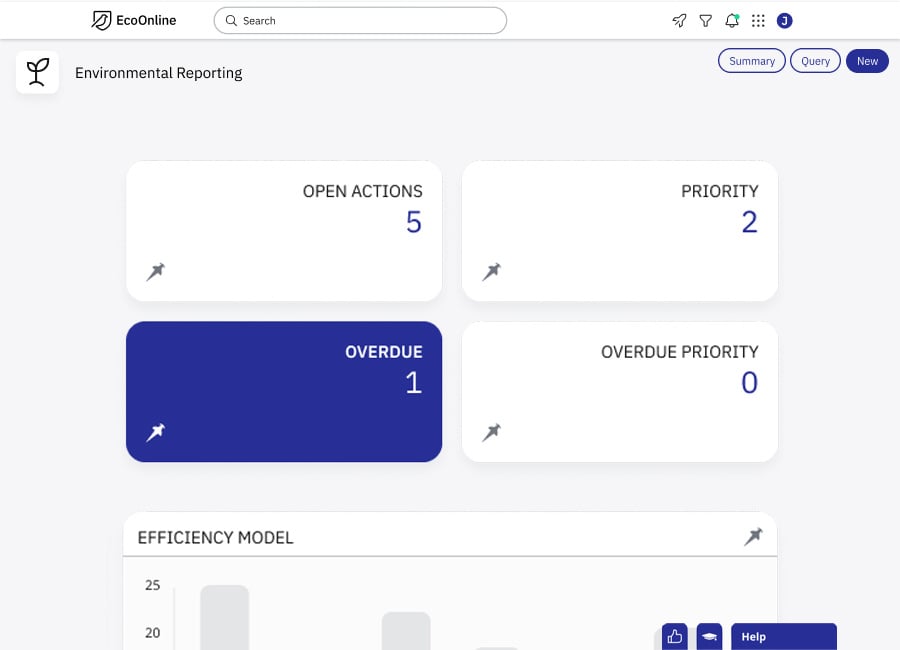900x650 pixels.
Task: Pin the Efficiency Model chart
Action: click(x=753, y=536)
